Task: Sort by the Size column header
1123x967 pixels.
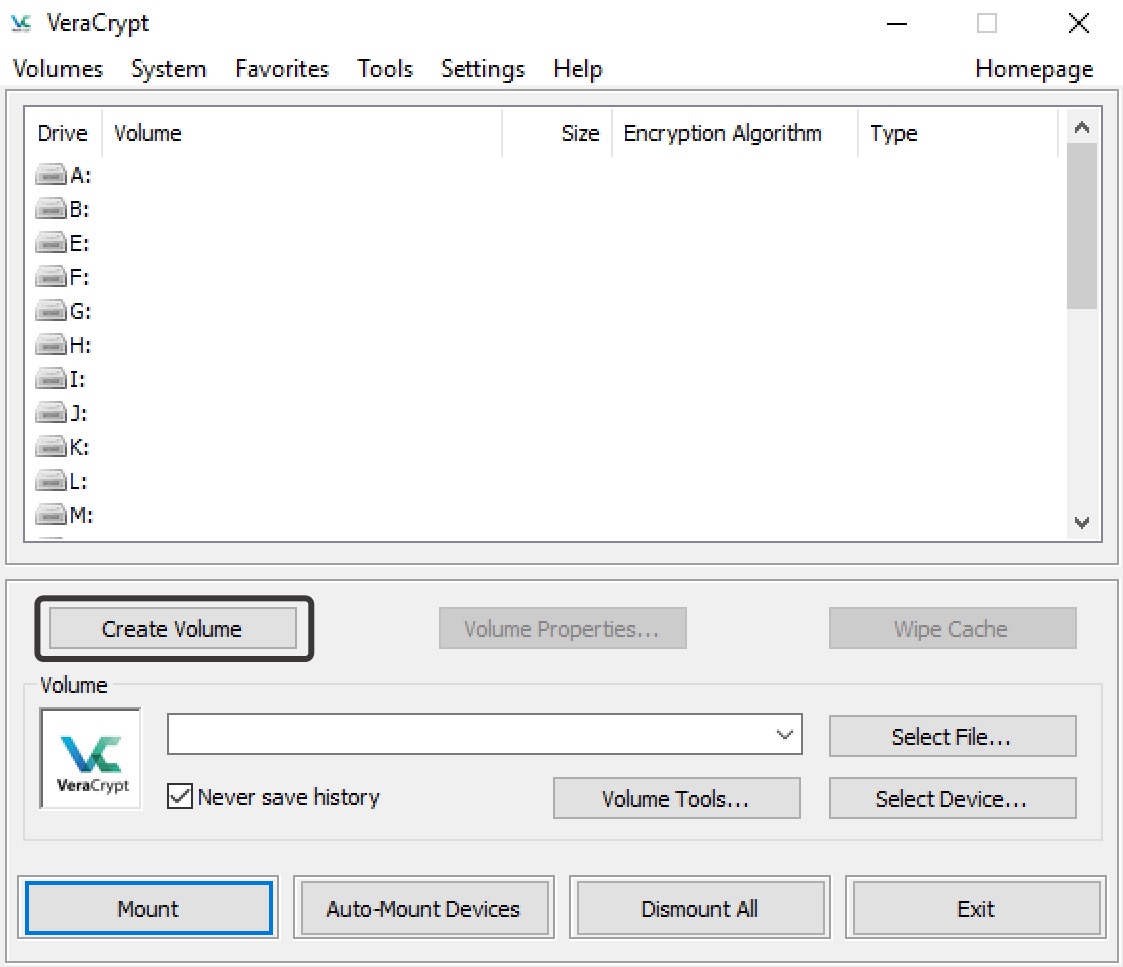Action: pos(557,133)
